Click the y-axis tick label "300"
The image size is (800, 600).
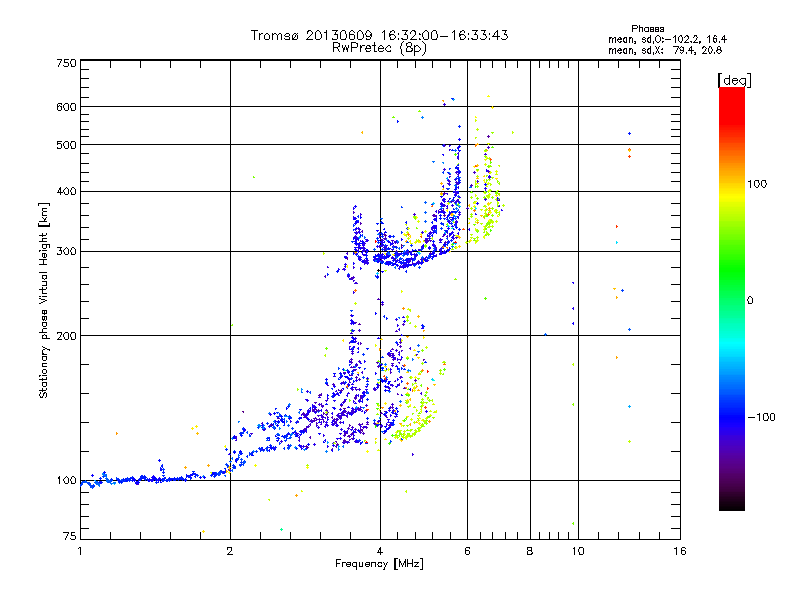click(x=66, y=252)
